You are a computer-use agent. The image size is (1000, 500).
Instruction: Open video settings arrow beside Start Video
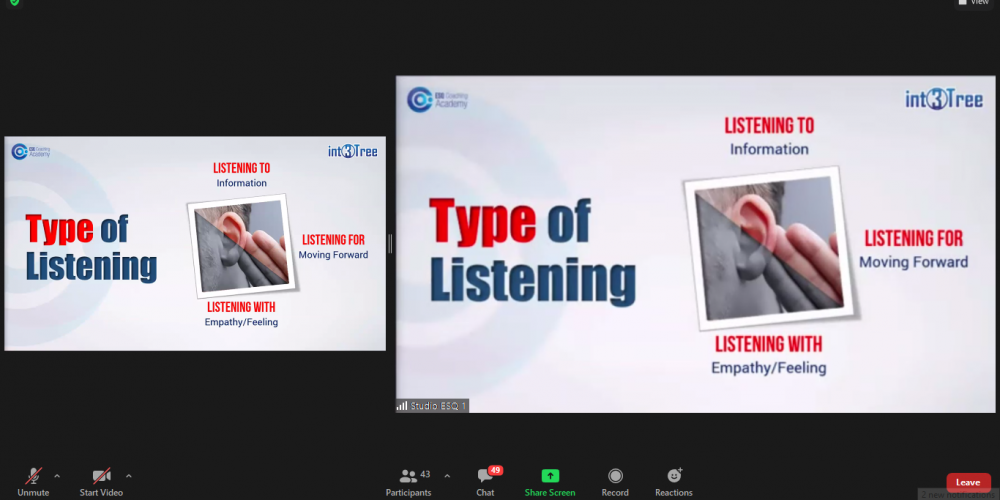(129, 476)
